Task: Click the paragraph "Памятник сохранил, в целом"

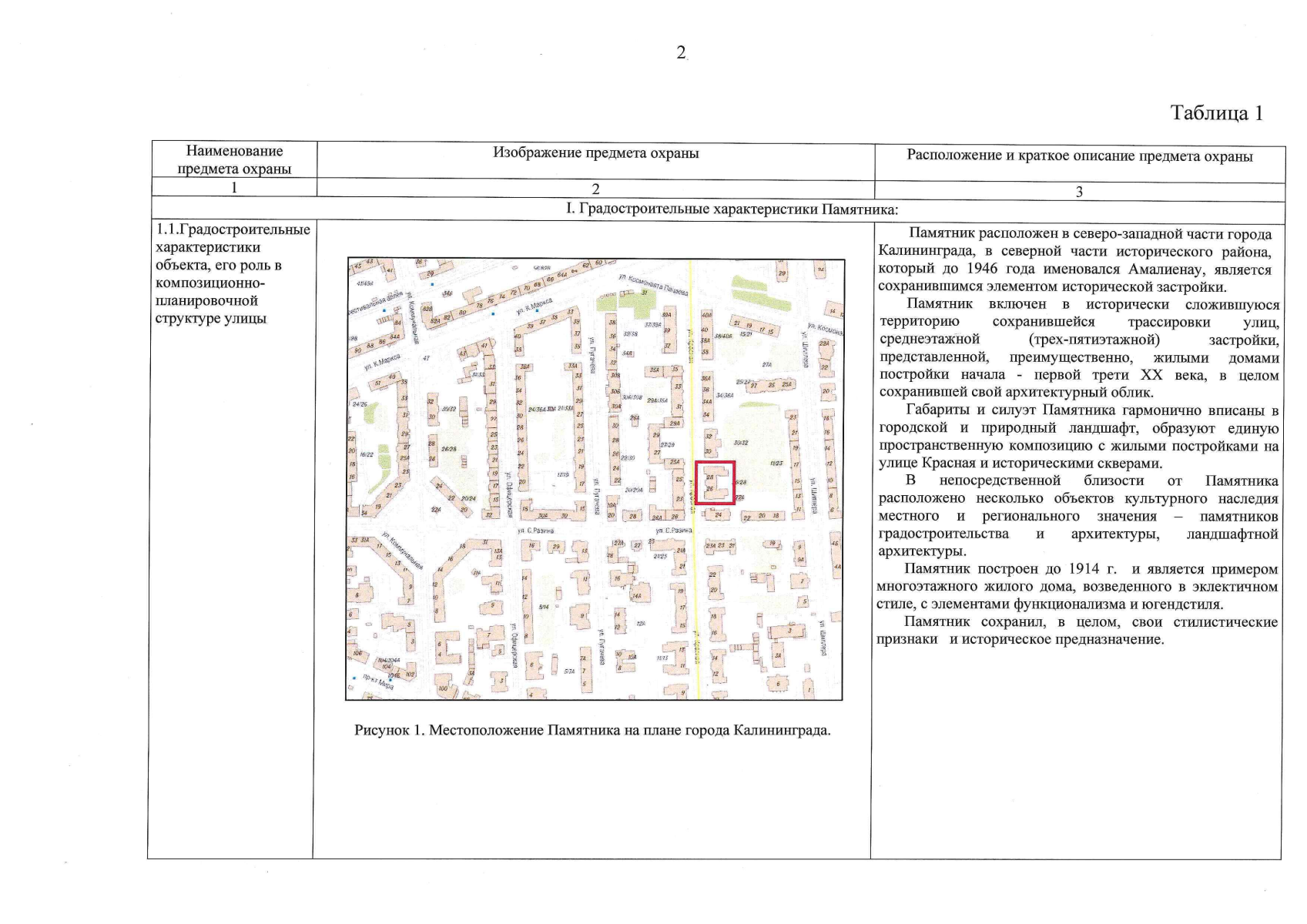Action: point(1078,631)
